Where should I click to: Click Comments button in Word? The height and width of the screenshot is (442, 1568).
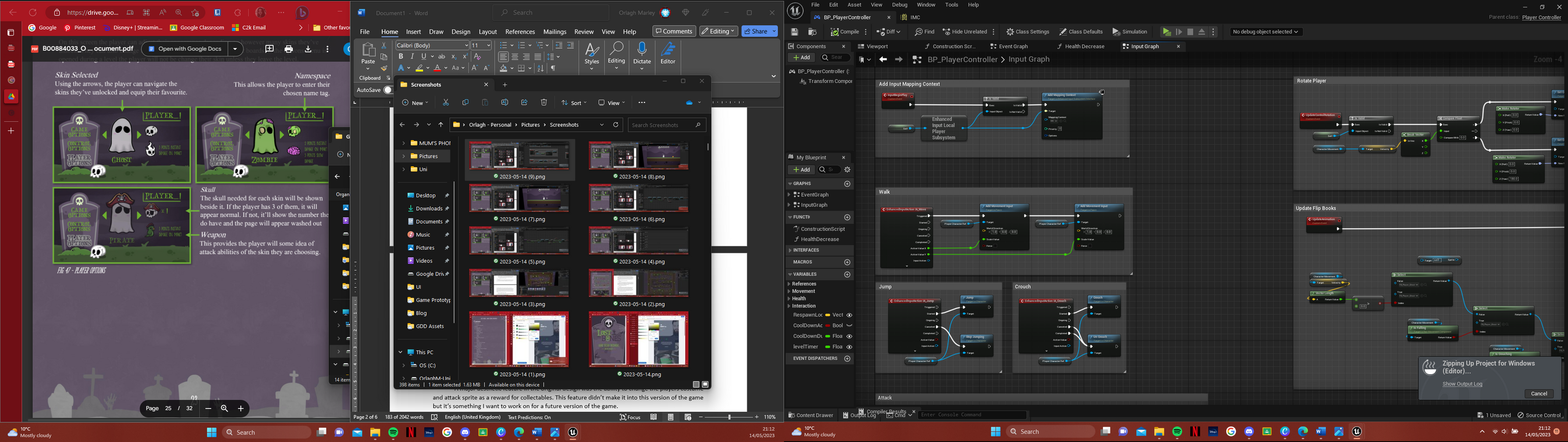coord(674,31)
